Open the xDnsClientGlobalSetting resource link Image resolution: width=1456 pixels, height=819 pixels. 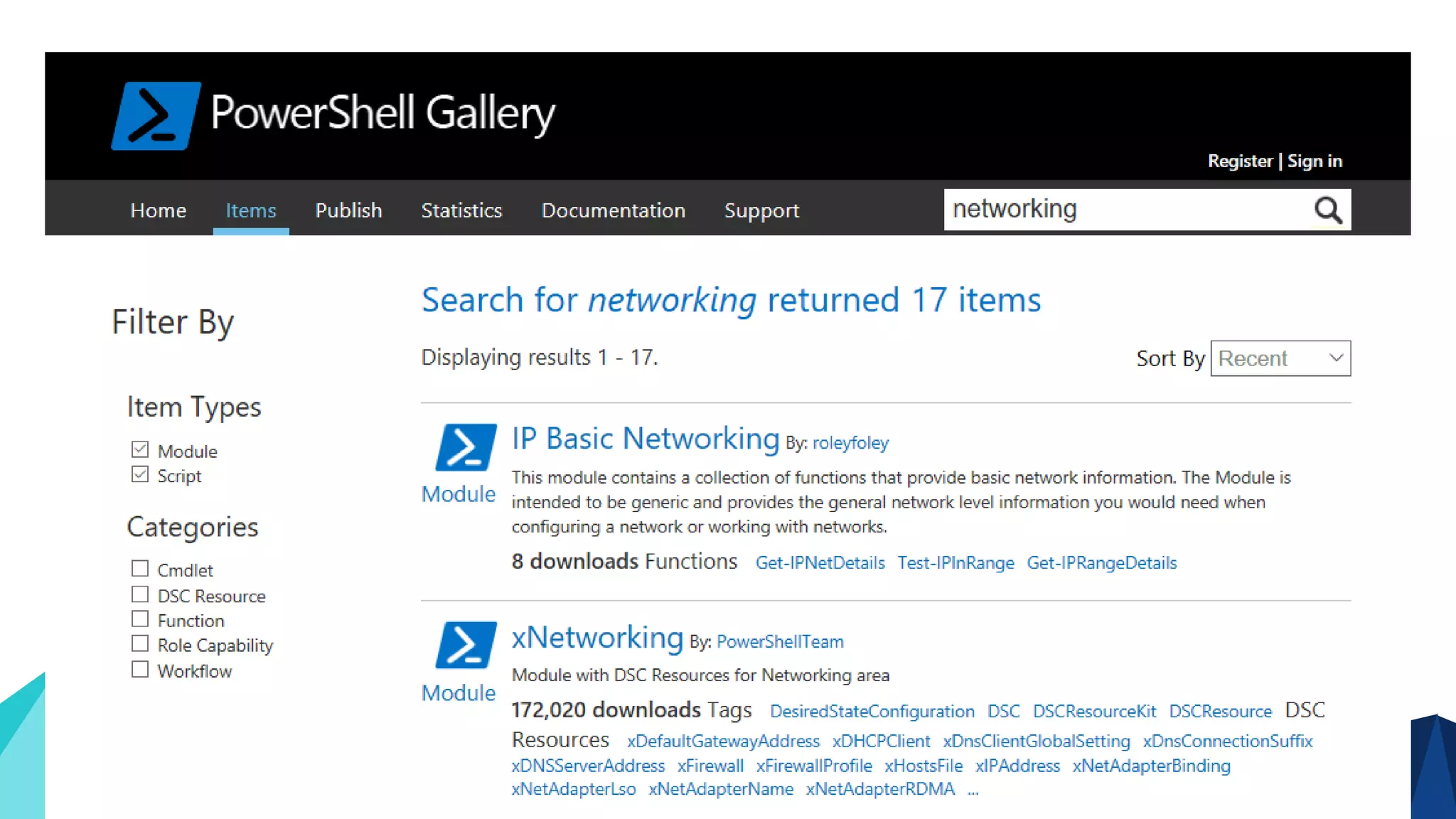(1037, 742)
